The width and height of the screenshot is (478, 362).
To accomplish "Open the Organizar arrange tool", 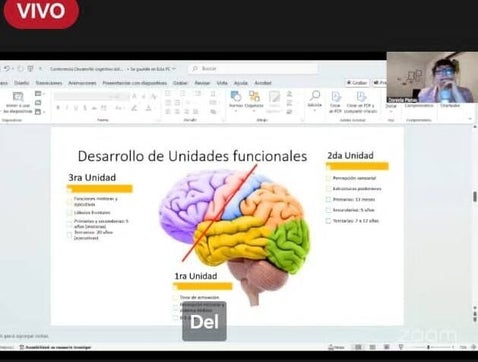I will [254, 100].
